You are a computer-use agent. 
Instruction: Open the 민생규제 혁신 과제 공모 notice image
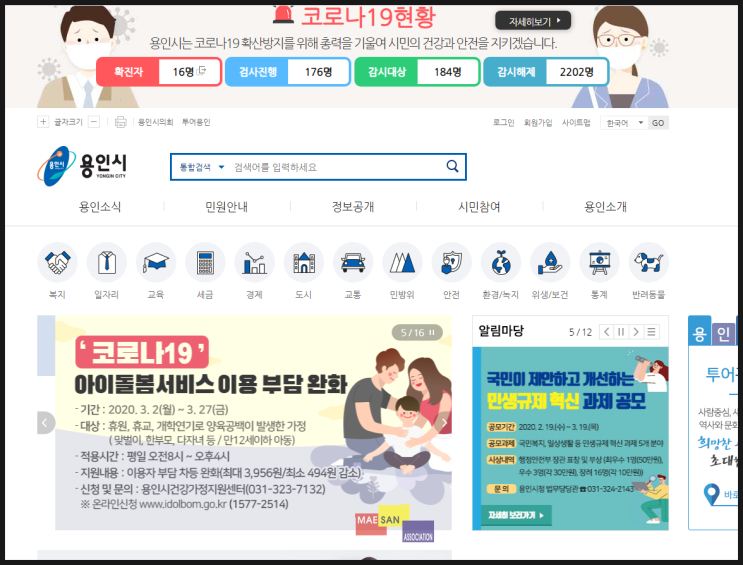coord(571,438)
